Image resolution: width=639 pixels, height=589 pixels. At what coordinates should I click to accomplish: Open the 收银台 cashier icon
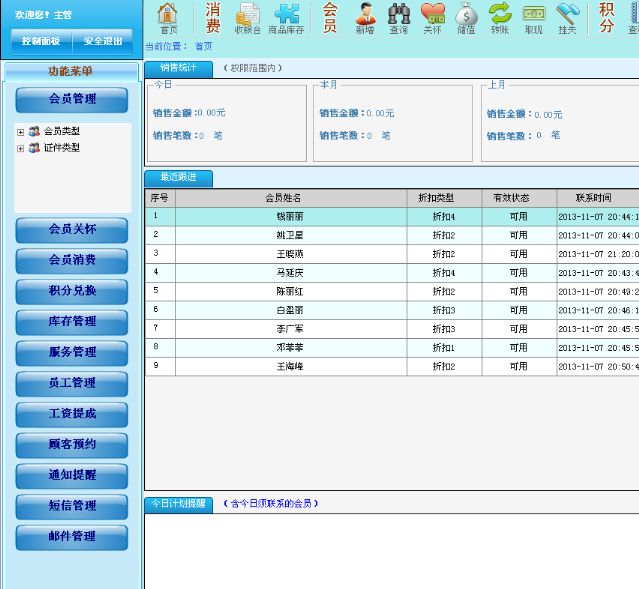click(247, 17)
